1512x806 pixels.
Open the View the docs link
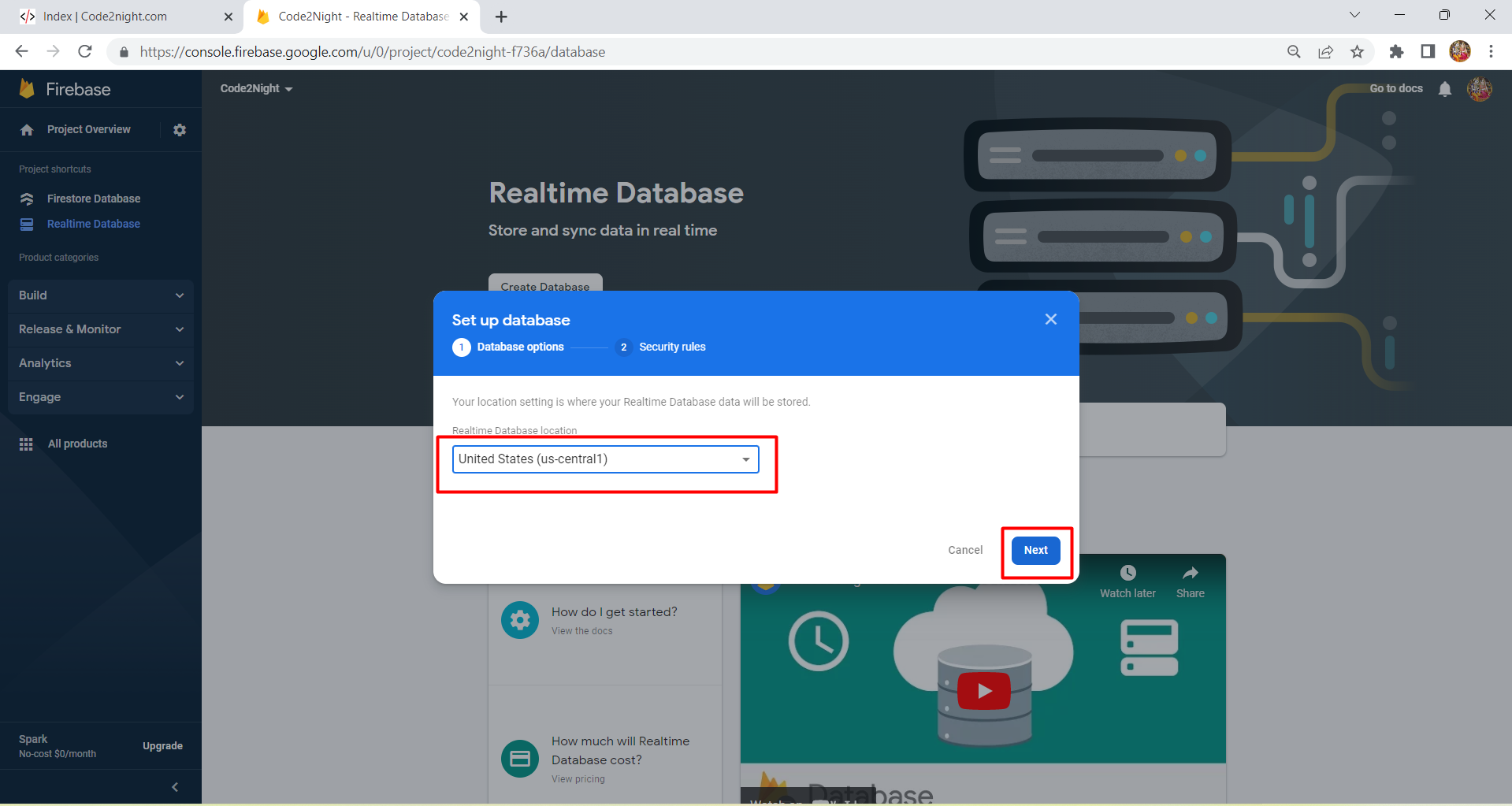(582, 631)
